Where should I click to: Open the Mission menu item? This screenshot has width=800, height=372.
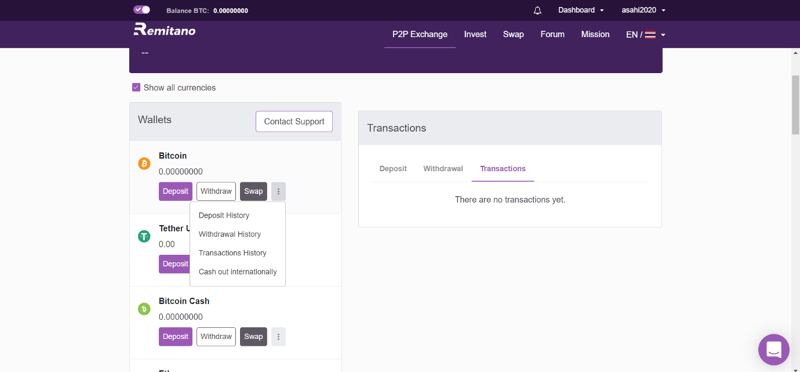[x=595, y=35]
